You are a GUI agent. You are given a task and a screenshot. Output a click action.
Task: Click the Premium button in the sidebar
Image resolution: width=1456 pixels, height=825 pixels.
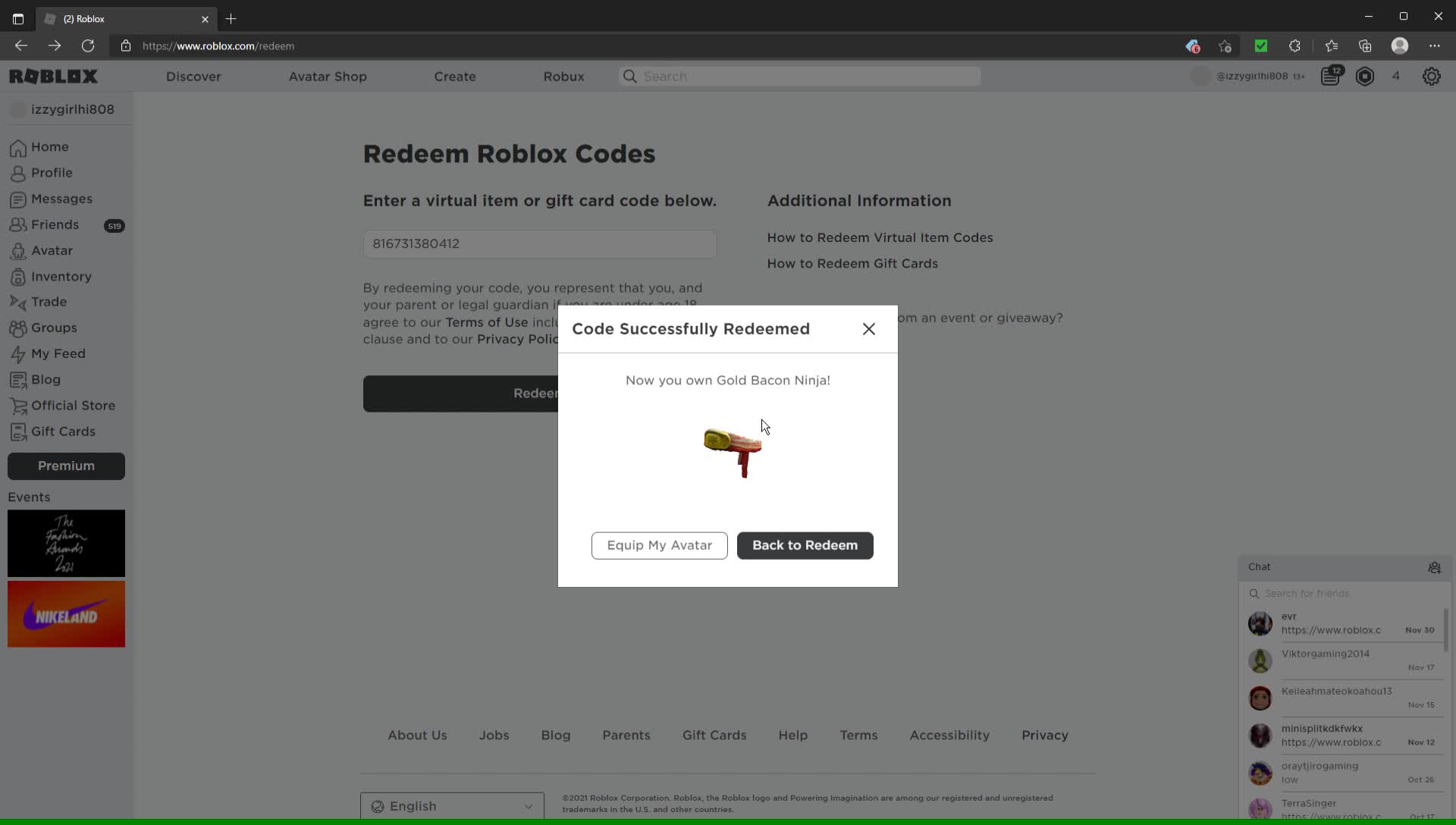(66, 466)
